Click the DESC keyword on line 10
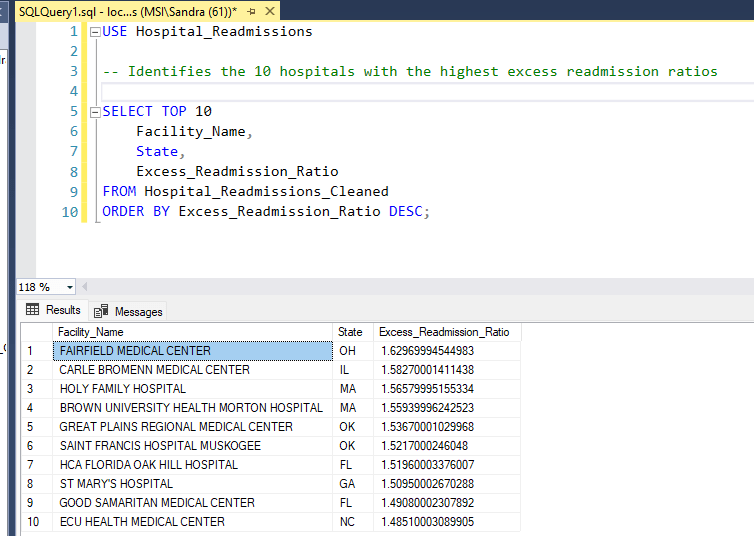The height and width of the screenshot is (536, 754). pyautogui.click(x=405, y=212)
